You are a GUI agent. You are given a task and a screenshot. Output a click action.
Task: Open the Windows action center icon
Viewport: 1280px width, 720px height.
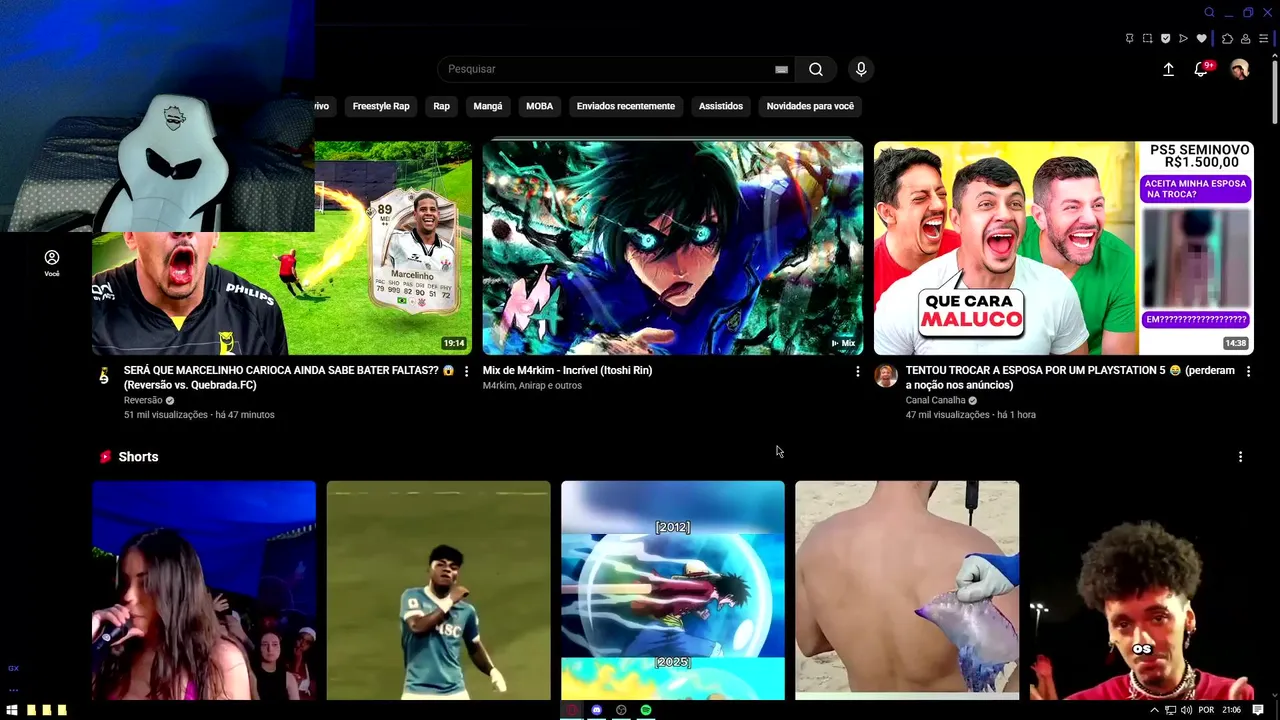pyautogui.click(x=1258, y=710)
